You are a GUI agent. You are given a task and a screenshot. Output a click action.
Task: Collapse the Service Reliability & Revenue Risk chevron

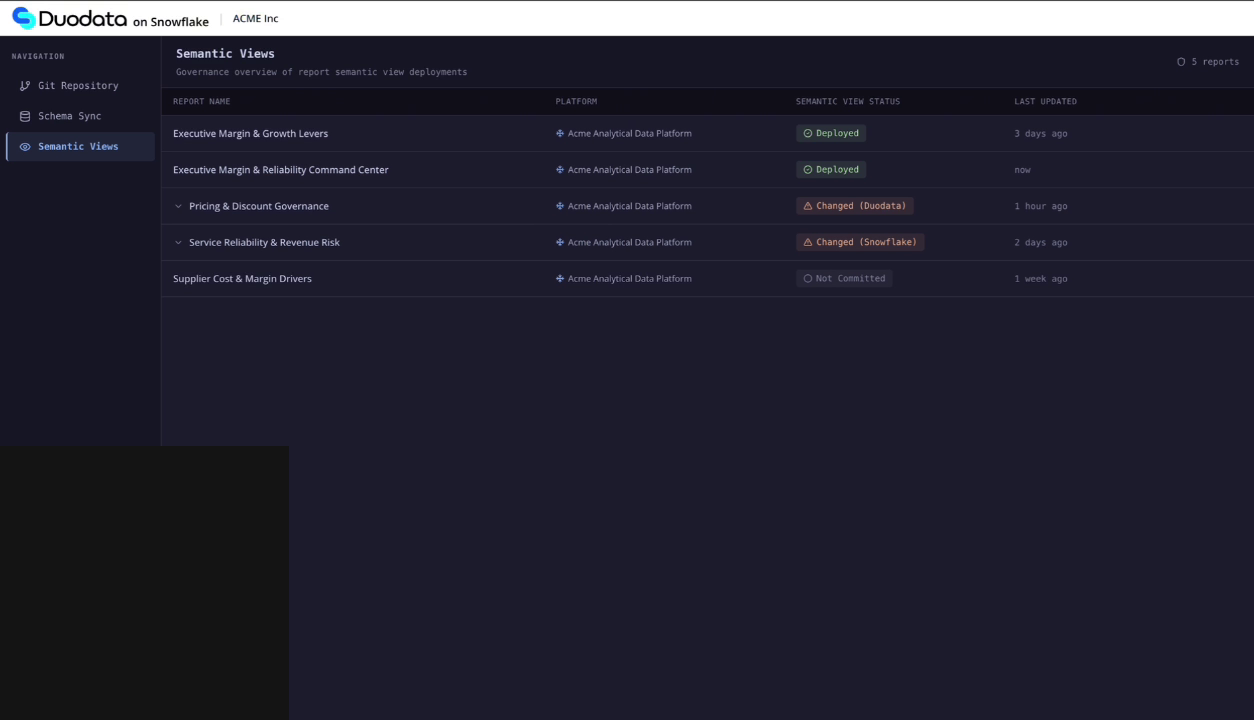[x=178, y=242]
